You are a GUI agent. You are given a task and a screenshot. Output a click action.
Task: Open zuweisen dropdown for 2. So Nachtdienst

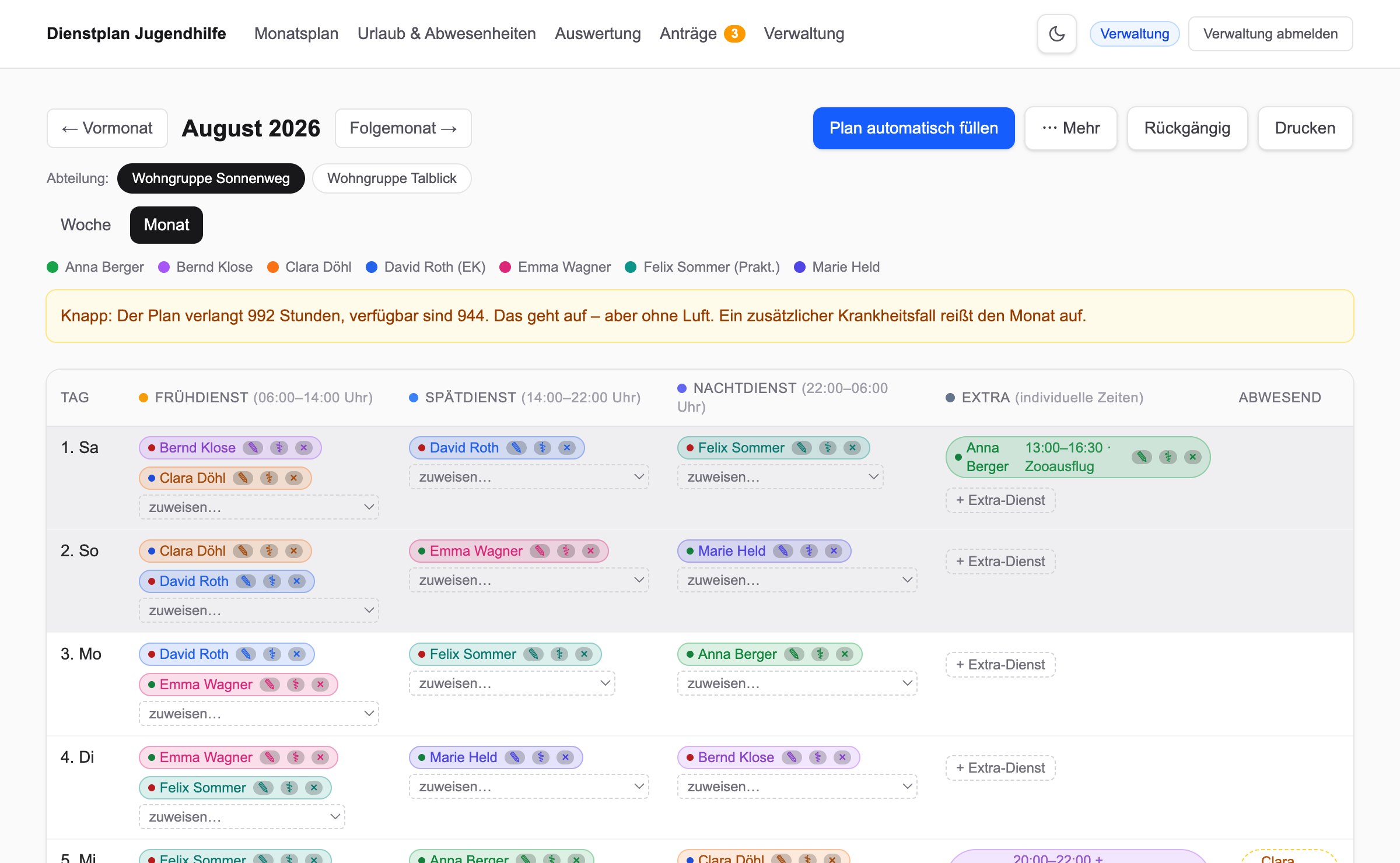[x=797, y=580]
